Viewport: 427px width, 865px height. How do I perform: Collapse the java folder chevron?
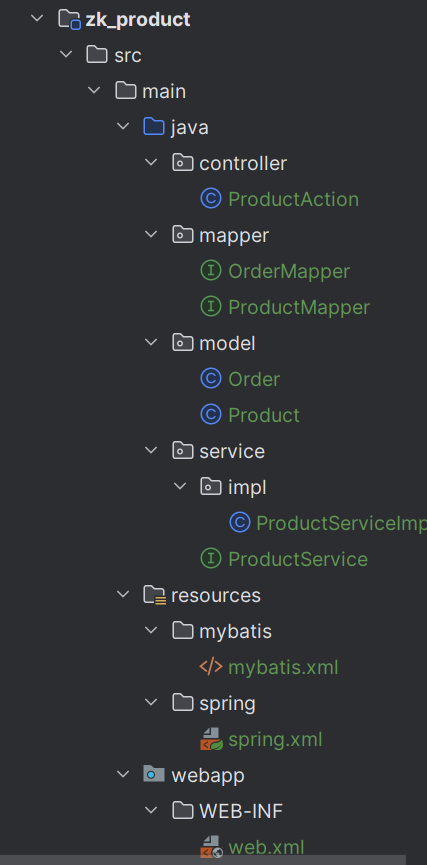tap(122, 126)
